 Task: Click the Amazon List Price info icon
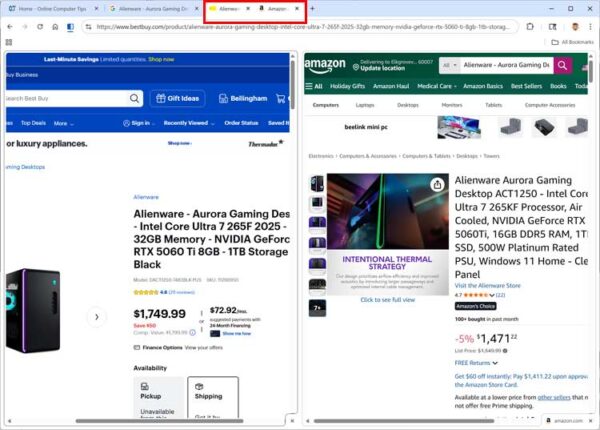pos(505,350)
